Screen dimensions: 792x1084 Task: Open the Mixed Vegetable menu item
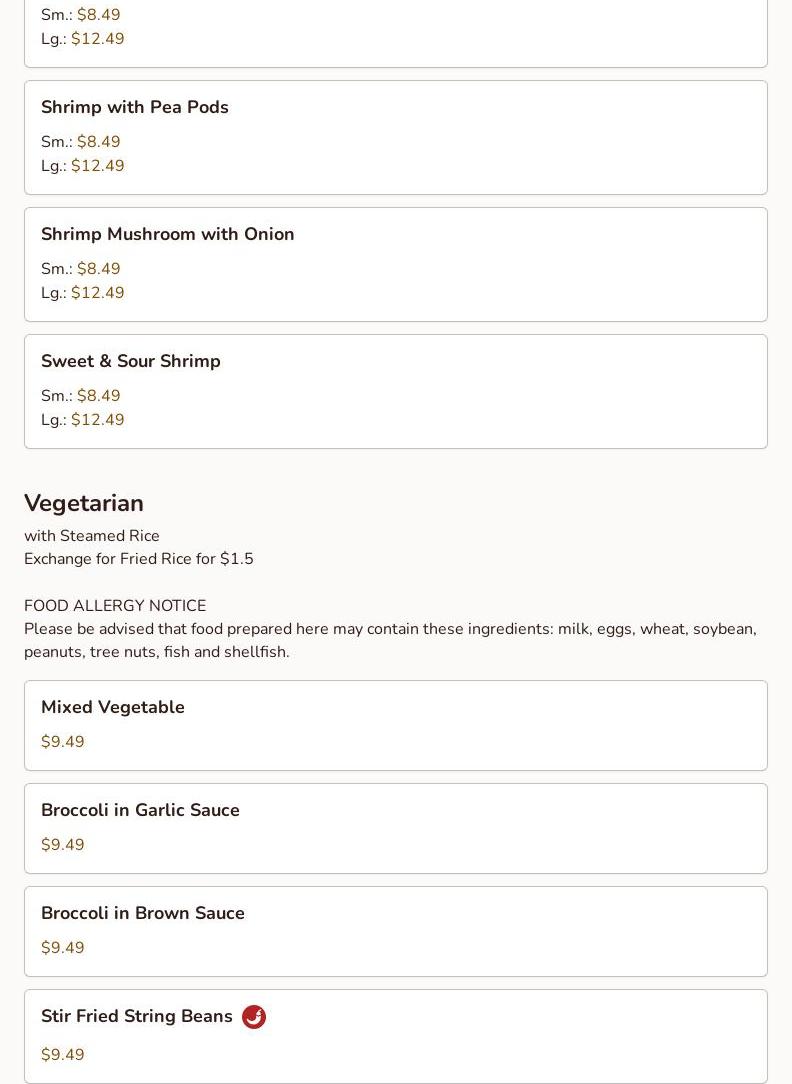(113, 707)
